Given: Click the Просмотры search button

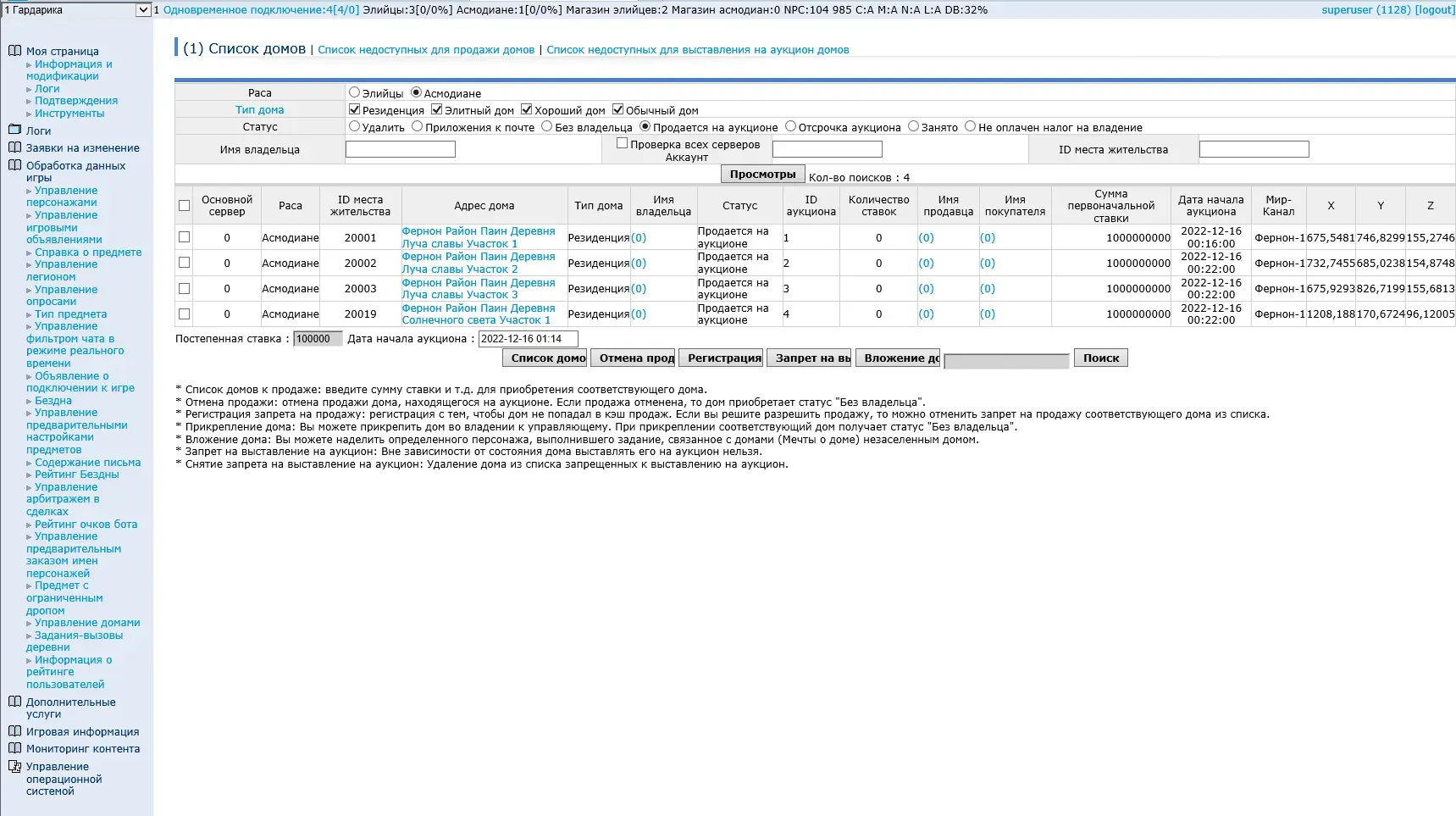Looking at the screenshot, I should [x=763, y=174].
